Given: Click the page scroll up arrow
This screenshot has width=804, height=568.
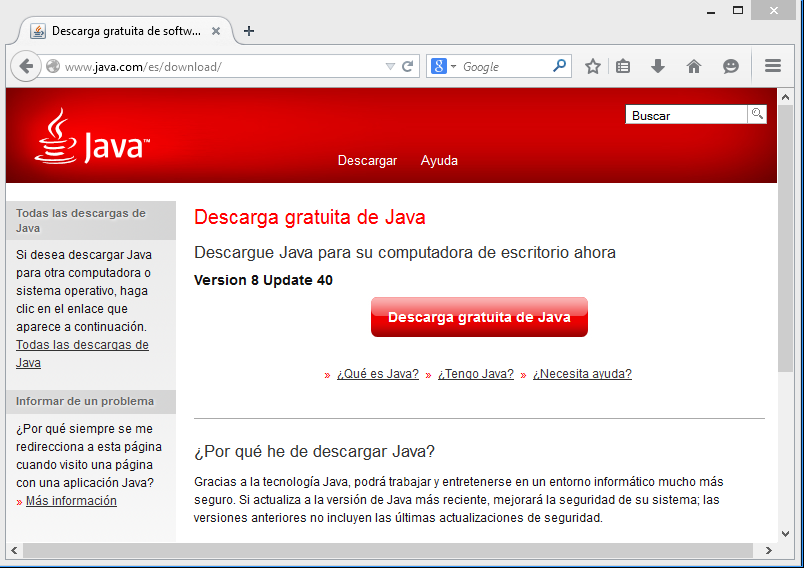Looking at the screenshot, I should click(x=785, y=97).
